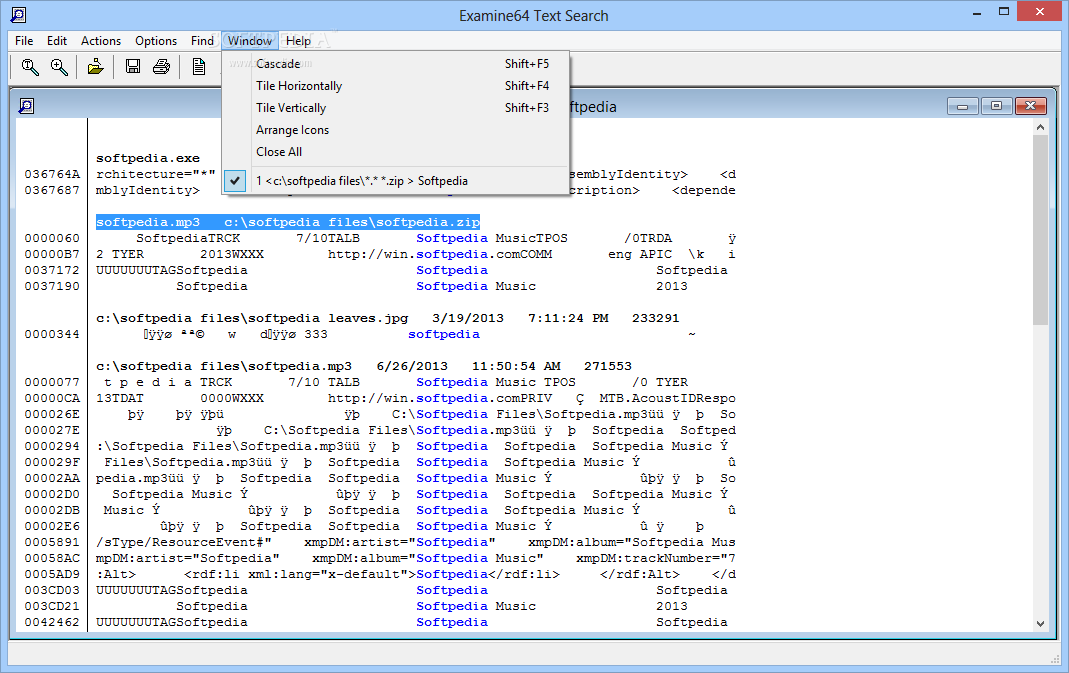The image size is (1069, 673).
Task: Click the magnifier-with-plus search toolbar icon
Action: coord(59,67)
